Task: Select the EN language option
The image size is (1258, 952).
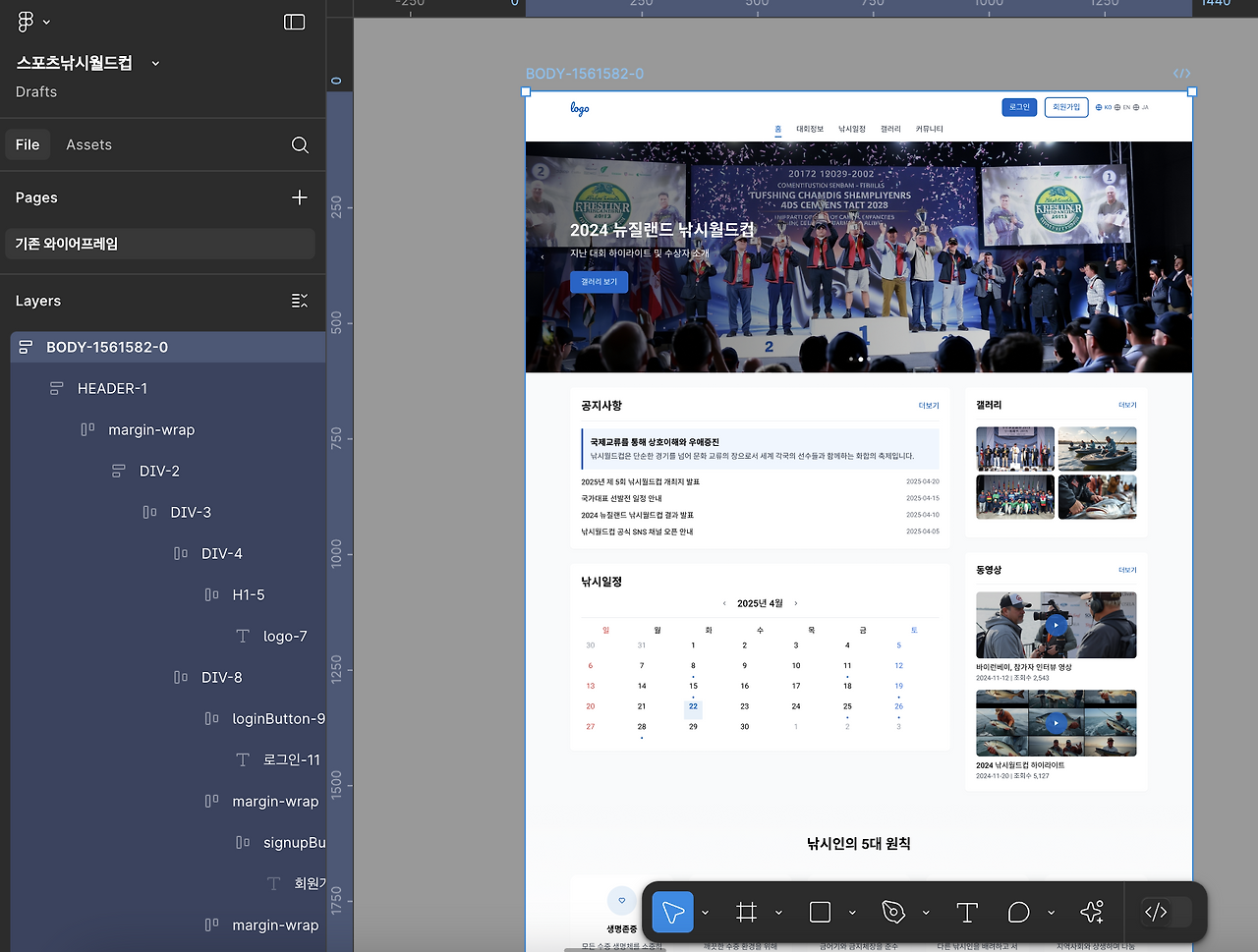Action: coord(1122,108)
